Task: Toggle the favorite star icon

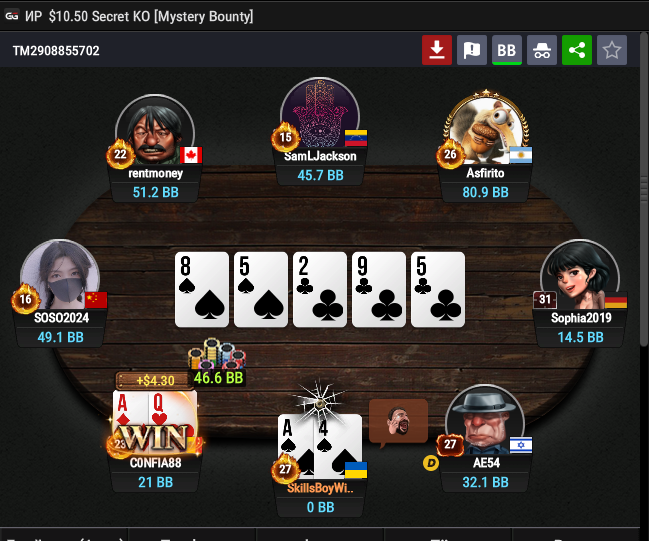Action: 612,50
